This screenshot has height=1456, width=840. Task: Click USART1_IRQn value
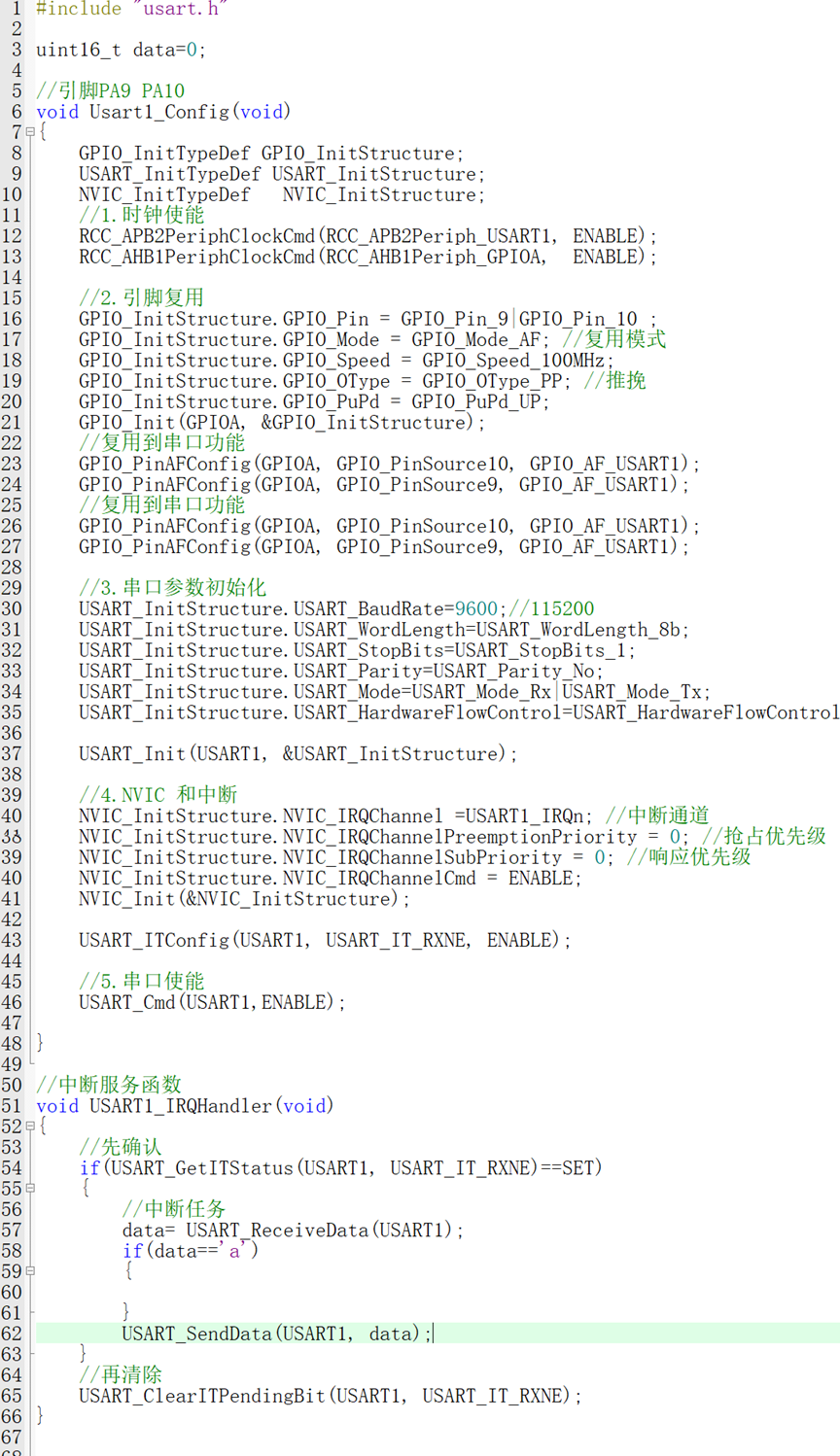(524, 815)
